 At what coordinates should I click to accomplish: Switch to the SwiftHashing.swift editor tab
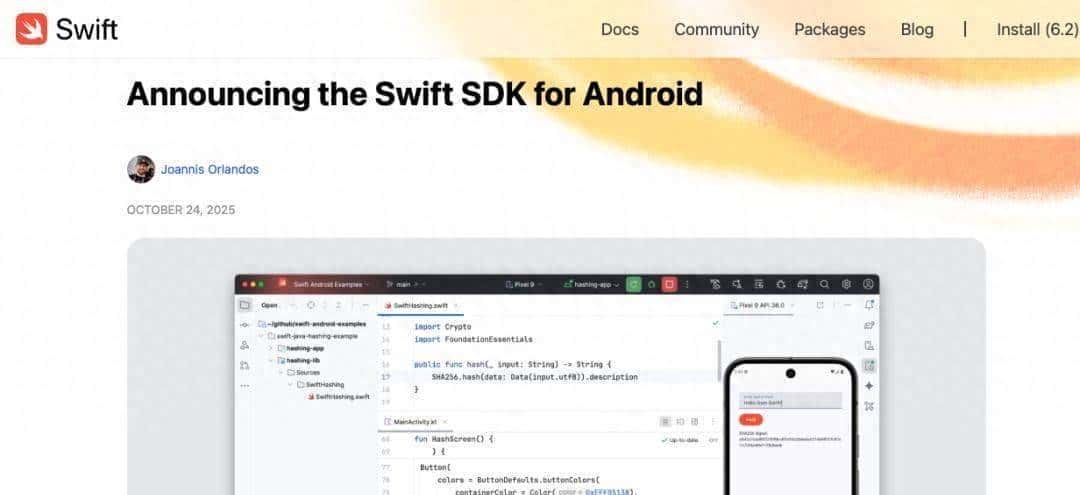[x=421, y=305]
